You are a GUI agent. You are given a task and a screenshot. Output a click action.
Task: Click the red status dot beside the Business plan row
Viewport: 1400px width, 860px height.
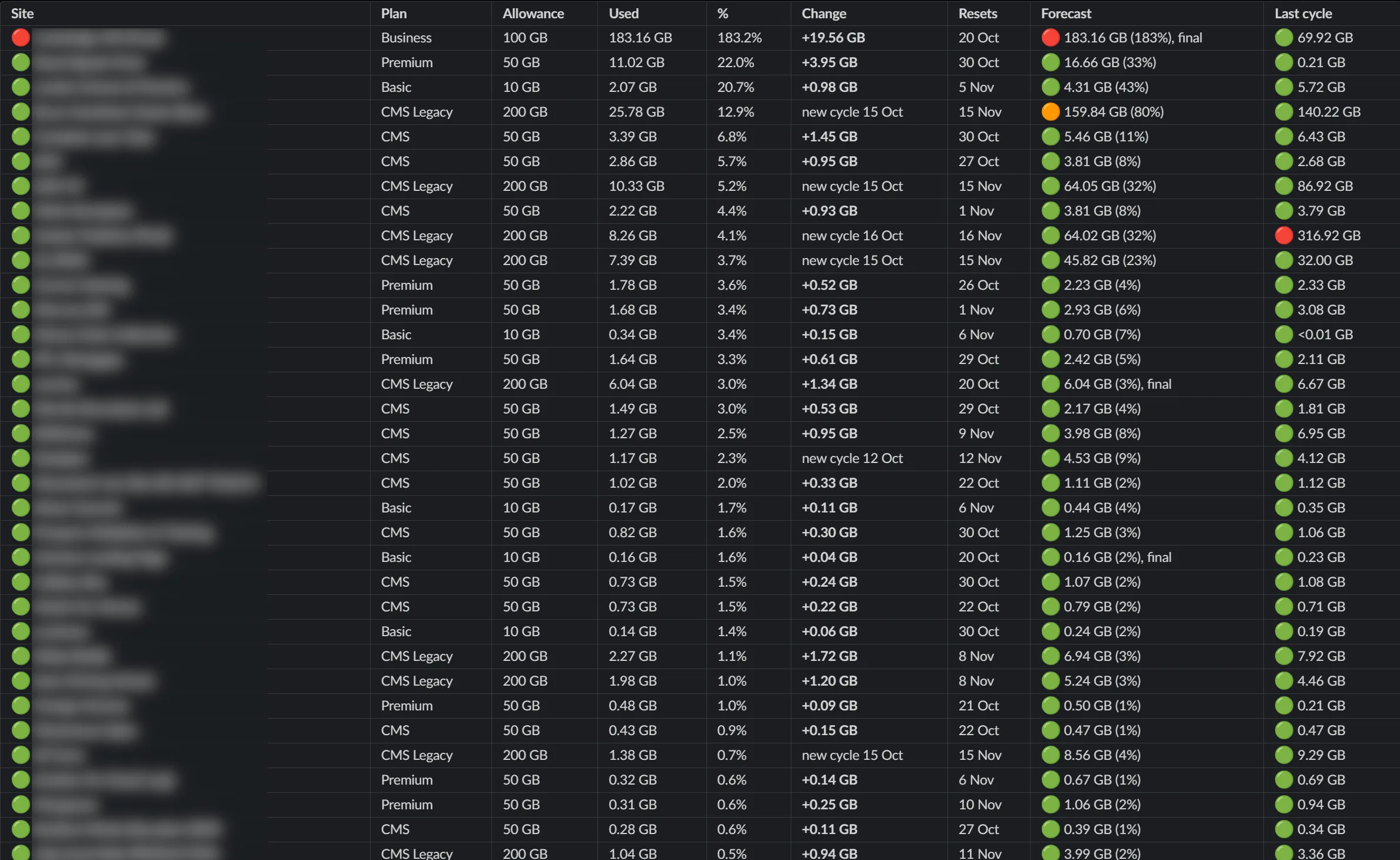click(x=21, y=38)
